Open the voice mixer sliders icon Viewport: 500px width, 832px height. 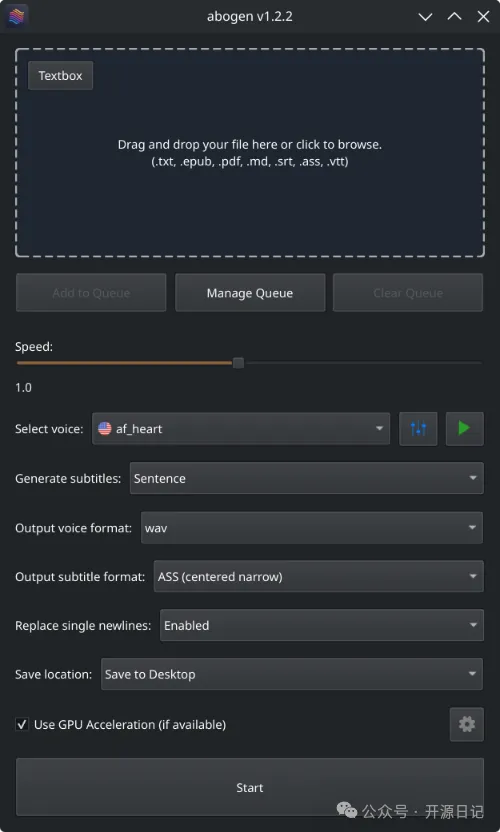point(418,428)
